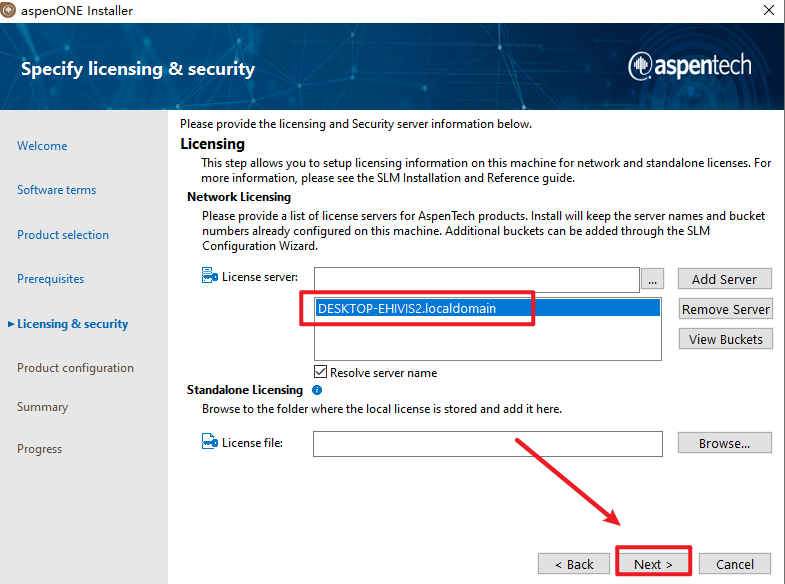Screen dimensions: 785x584
Task: Click the aspenONE Installer title bar icon
Action: pos(10,10)
